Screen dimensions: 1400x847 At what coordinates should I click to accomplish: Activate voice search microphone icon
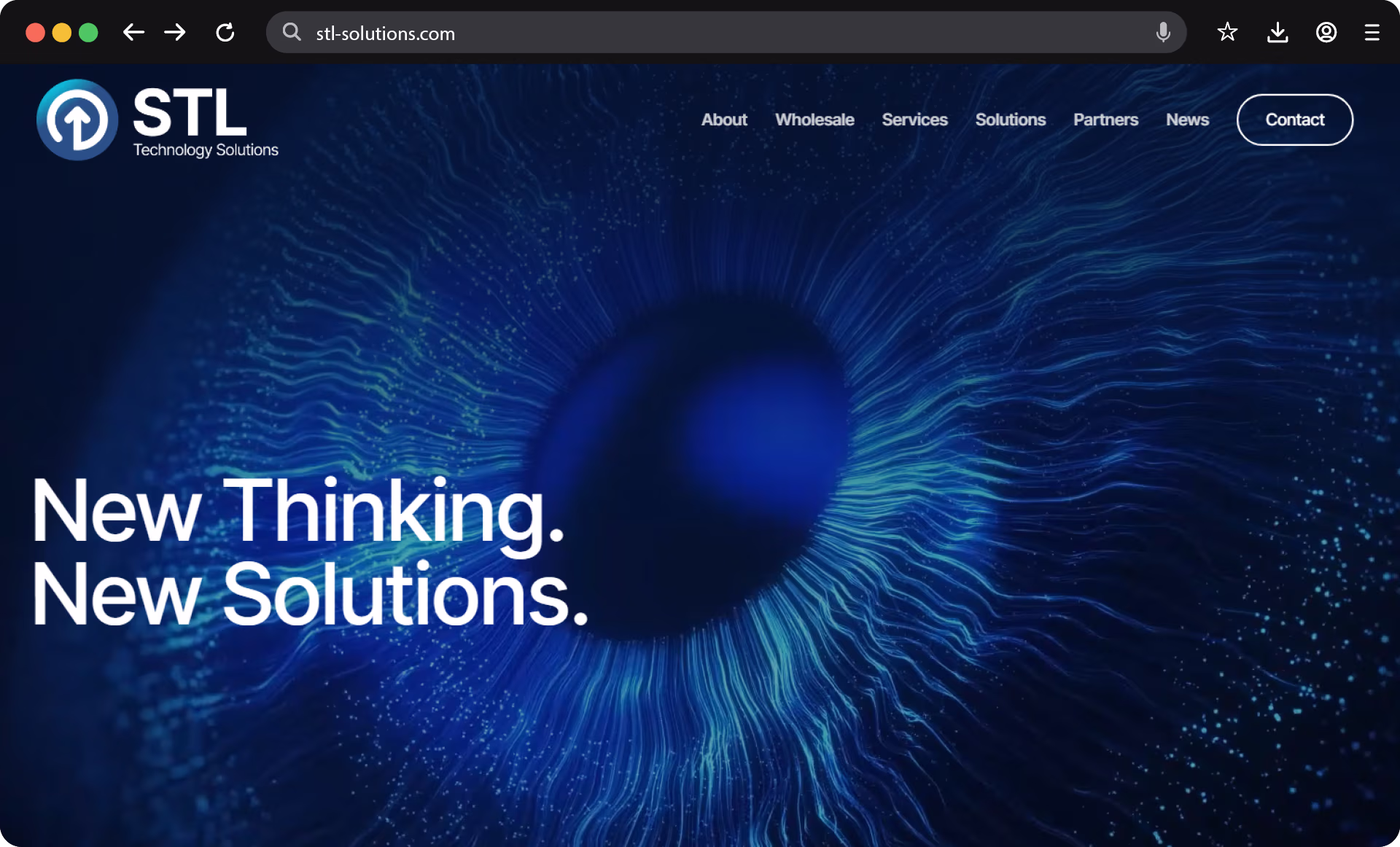(1163, 32)
